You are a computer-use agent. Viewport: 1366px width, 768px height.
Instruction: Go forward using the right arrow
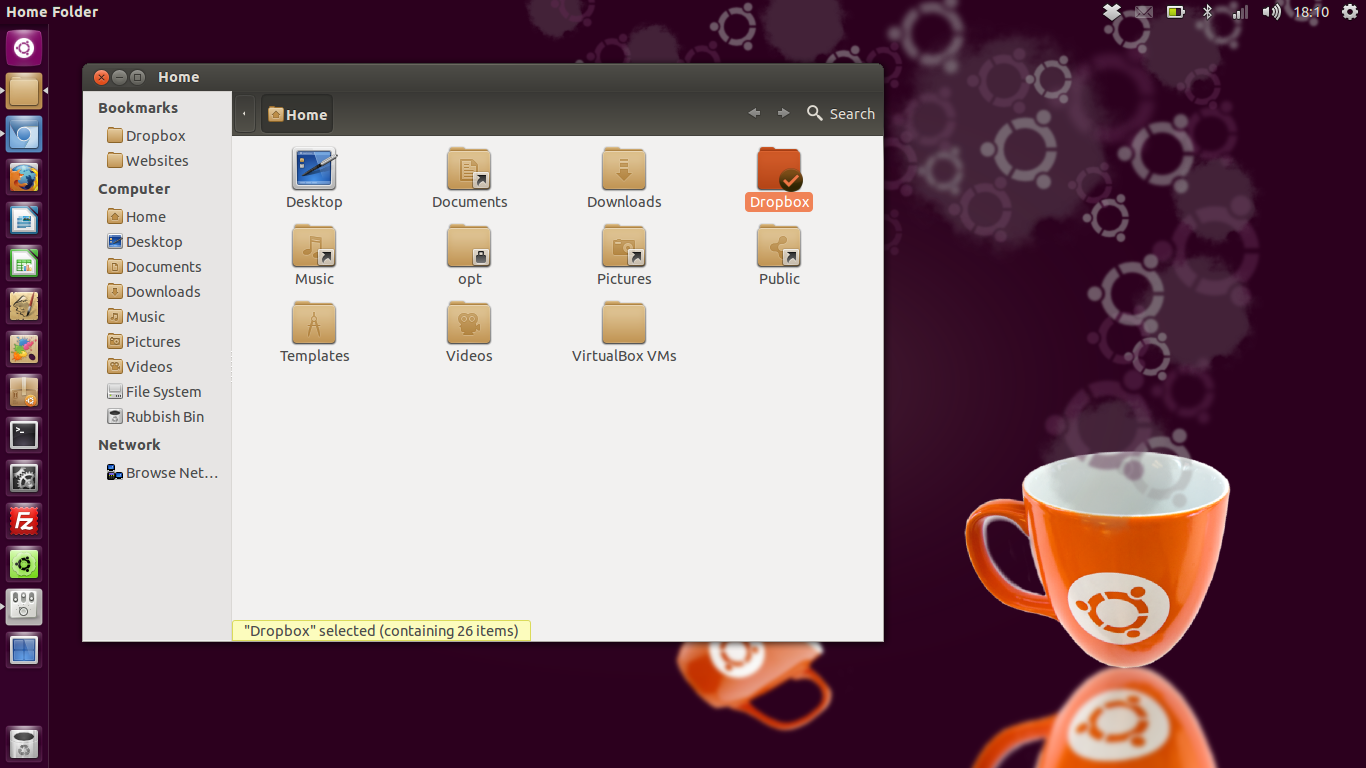(783, 114)
